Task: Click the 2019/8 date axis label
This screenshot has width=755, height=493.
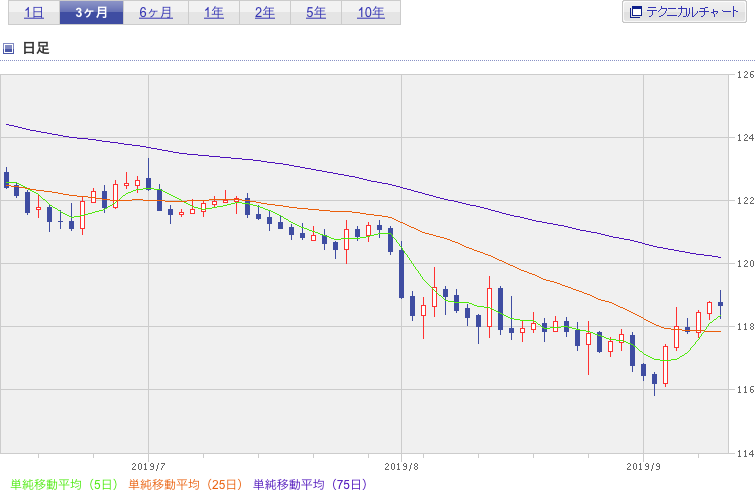Action: [402, 467]
